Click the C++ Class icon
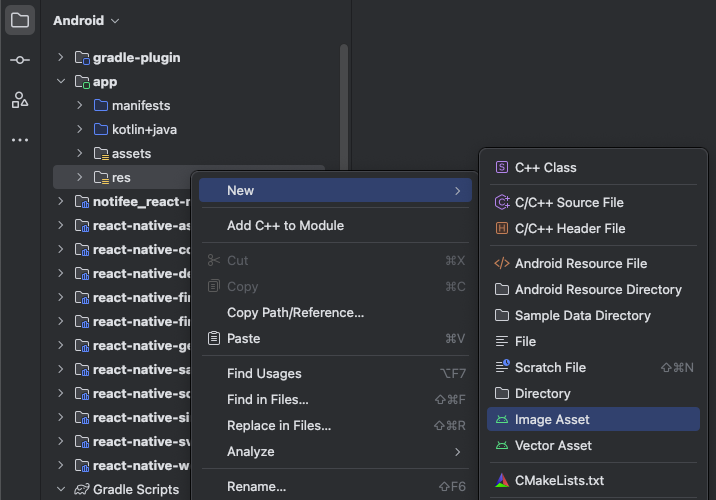Viewport: 716px width, 500px height. click(x=502, y=168)
